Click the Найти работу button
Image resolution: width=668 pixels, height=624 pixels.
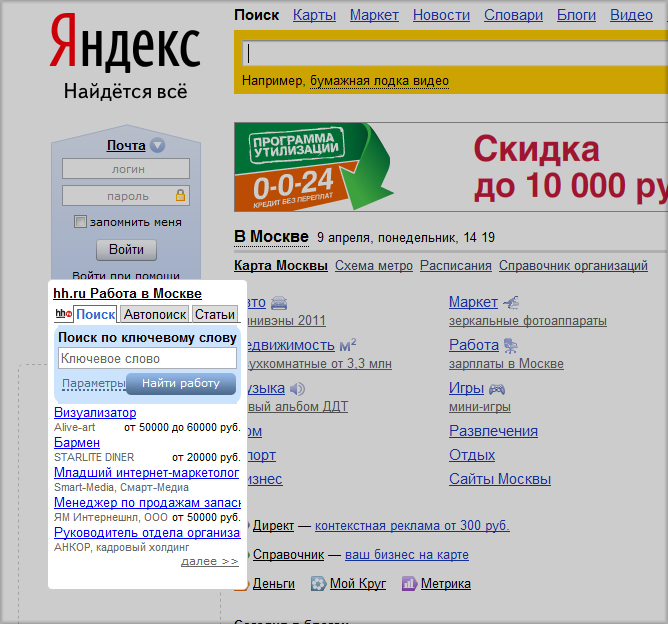click(x=180, y=383)
